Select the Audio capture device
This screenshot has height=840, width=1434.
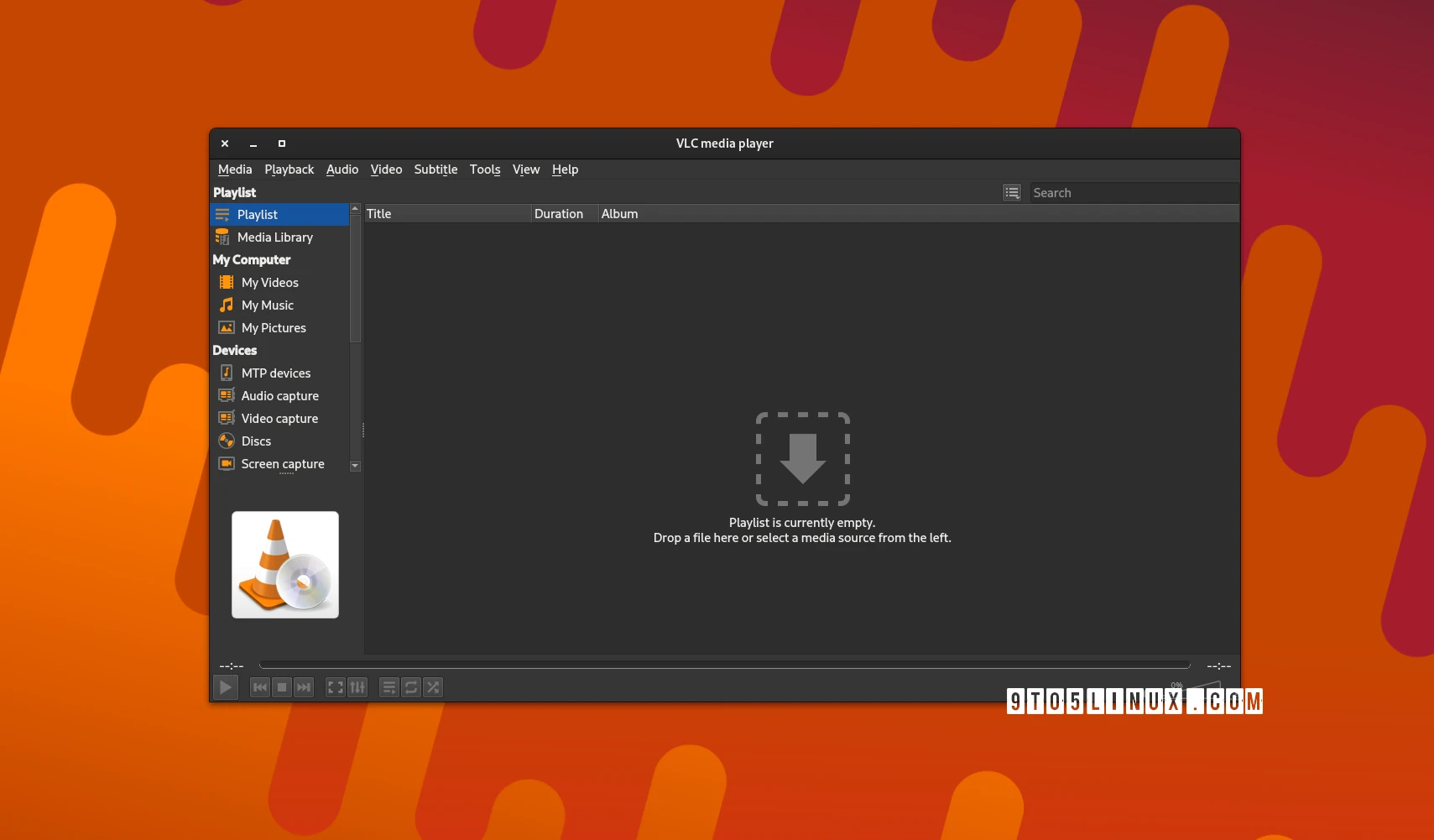[279, 395]
